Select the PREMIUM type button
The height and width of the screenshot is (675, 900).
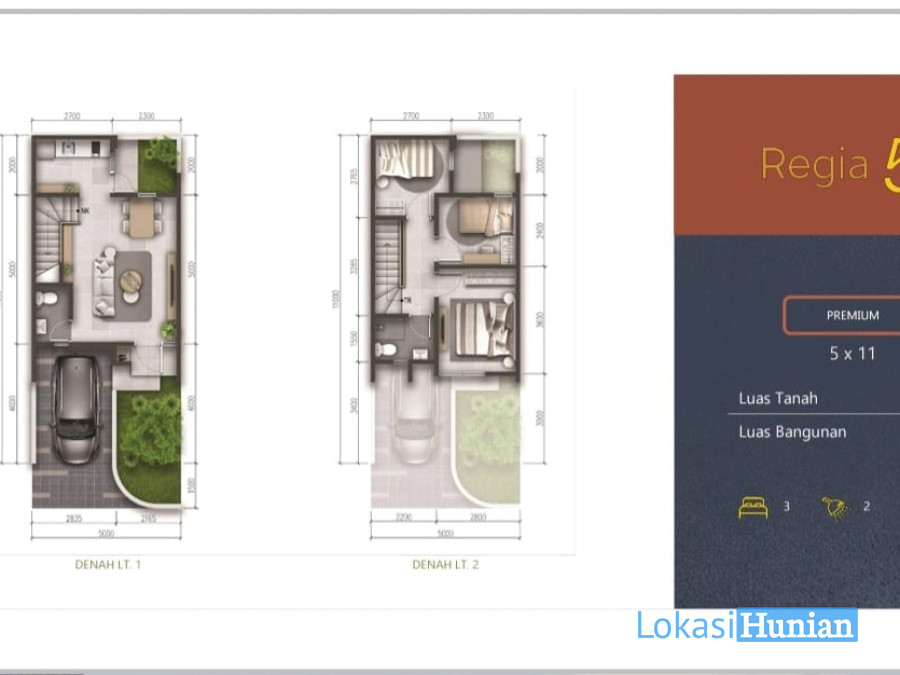tap(843, 315)
